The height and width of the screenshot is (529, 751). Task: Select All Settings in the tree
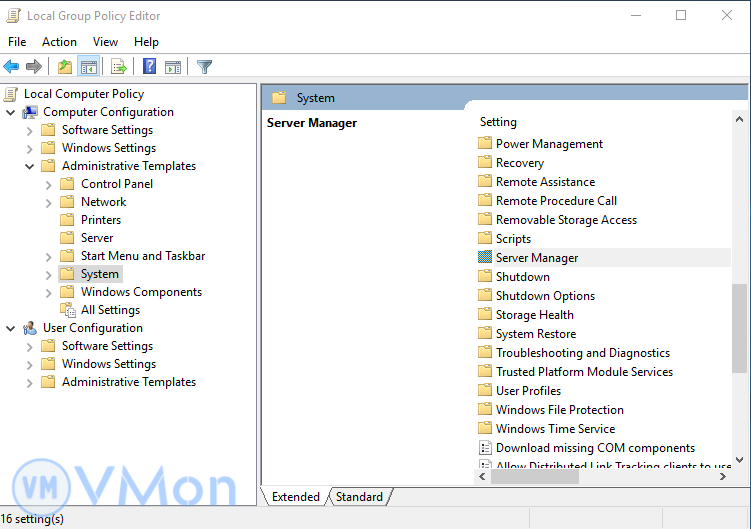(110, 310)
